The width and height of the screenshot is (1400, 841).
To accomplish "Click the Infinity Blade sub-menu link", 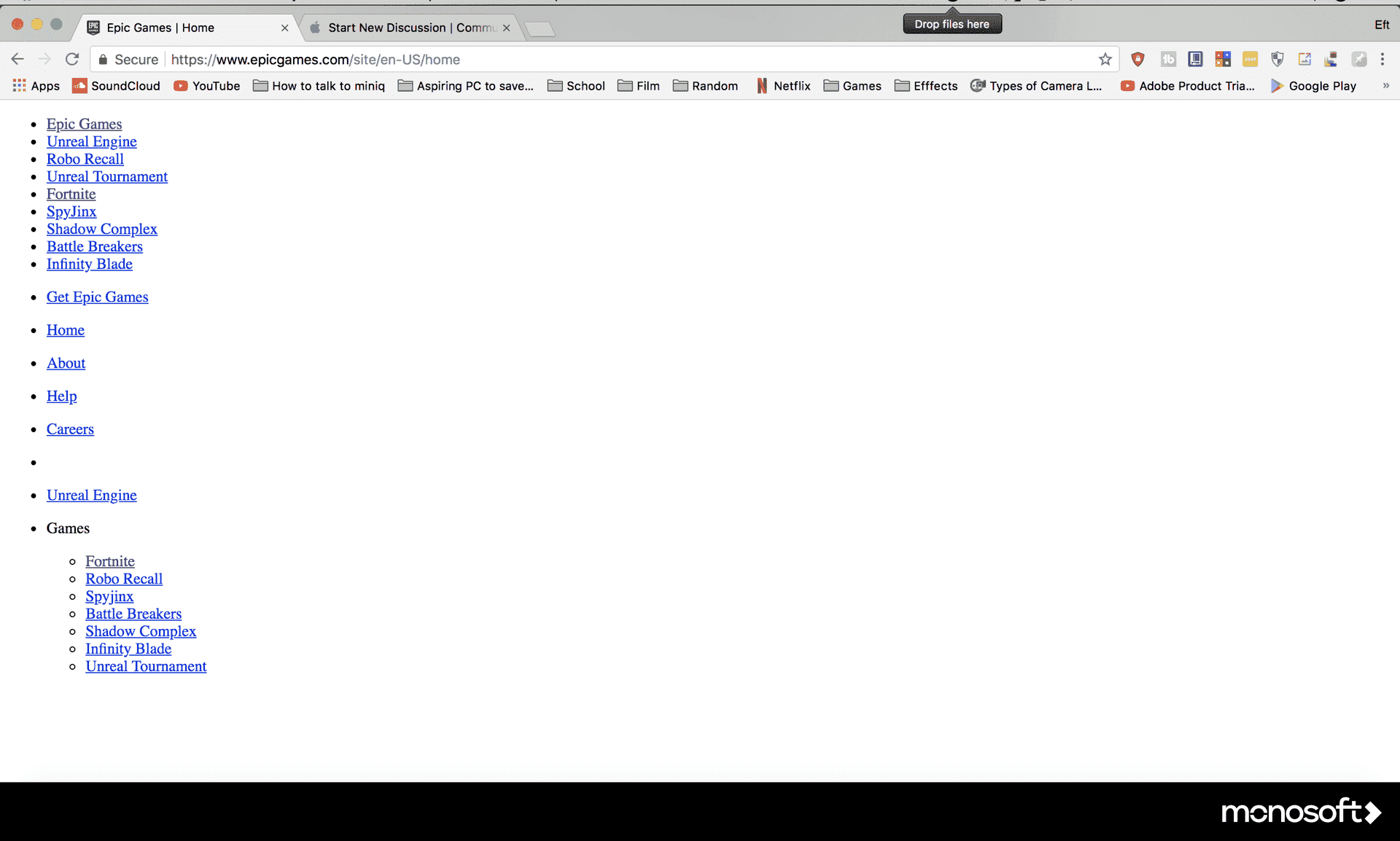I will pos(127,648).
